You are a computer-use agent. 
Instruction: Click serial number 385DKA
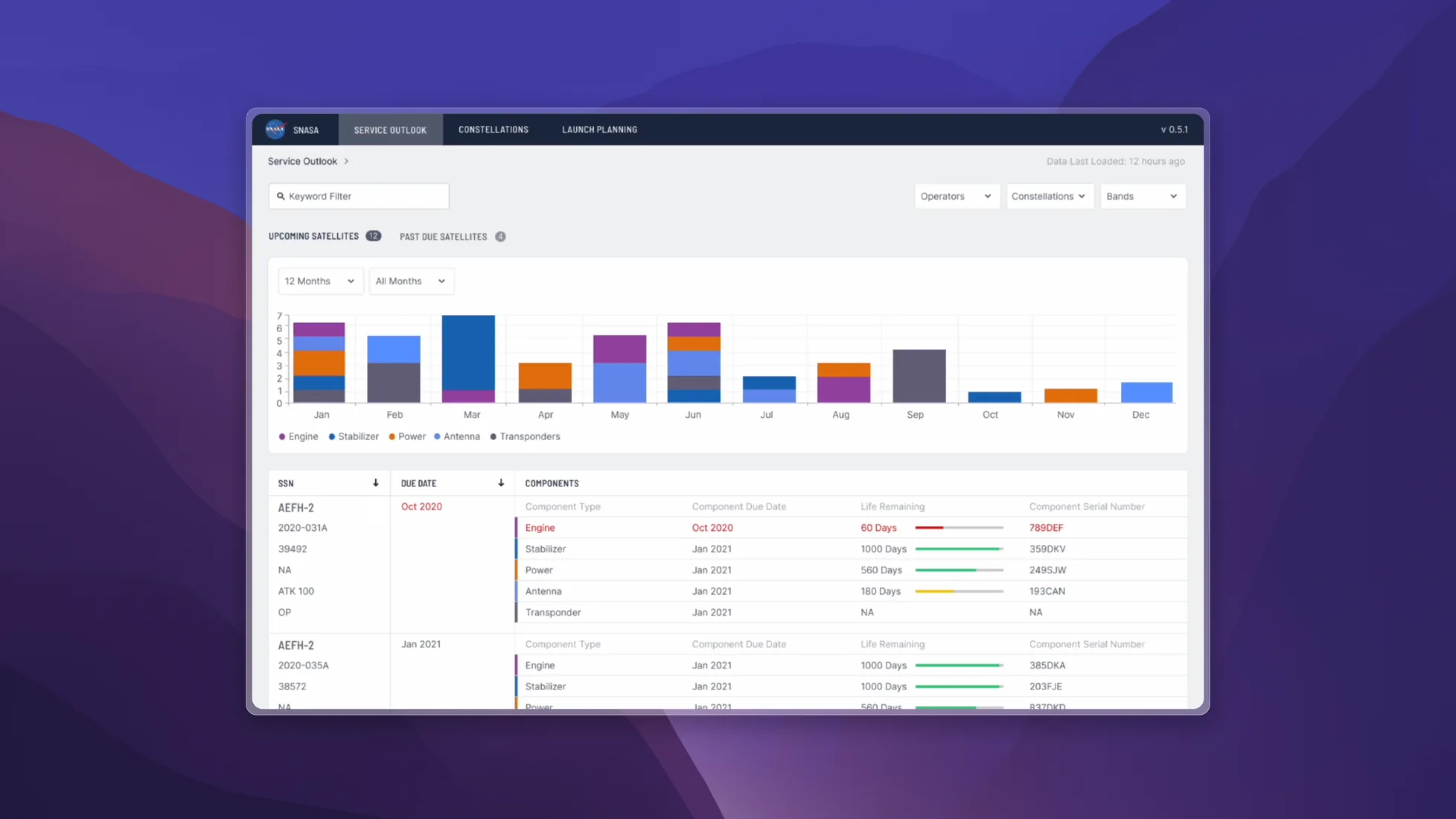[1047, 666]
